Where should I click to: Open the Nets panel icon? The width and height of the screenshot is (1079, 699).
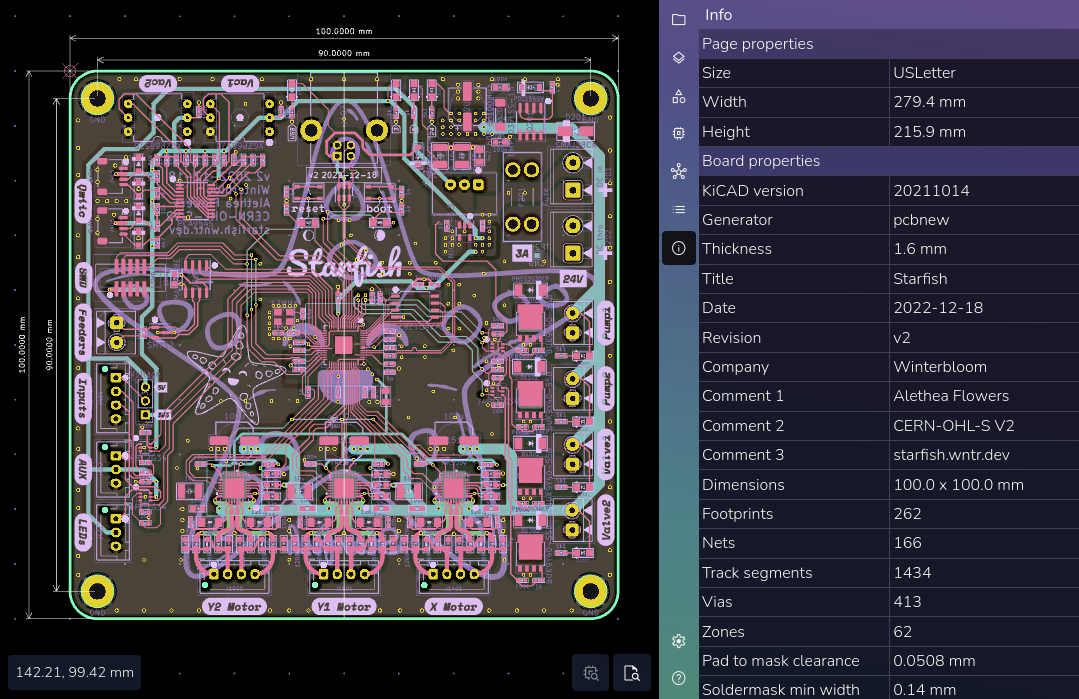[679, 172]
